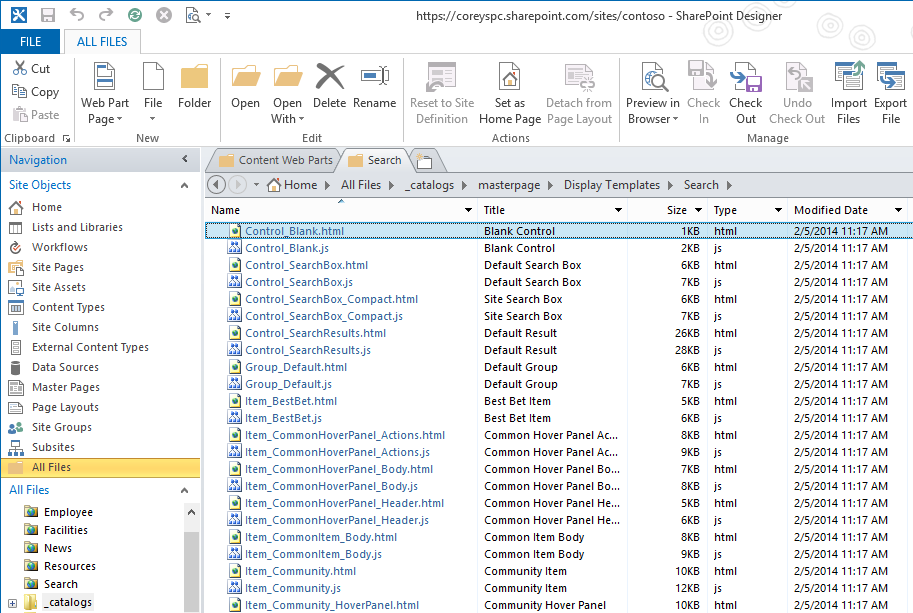Open the Control_SearchBox.html file link
This screenshot has height=613, width=913.
click(x=306, y=265)
